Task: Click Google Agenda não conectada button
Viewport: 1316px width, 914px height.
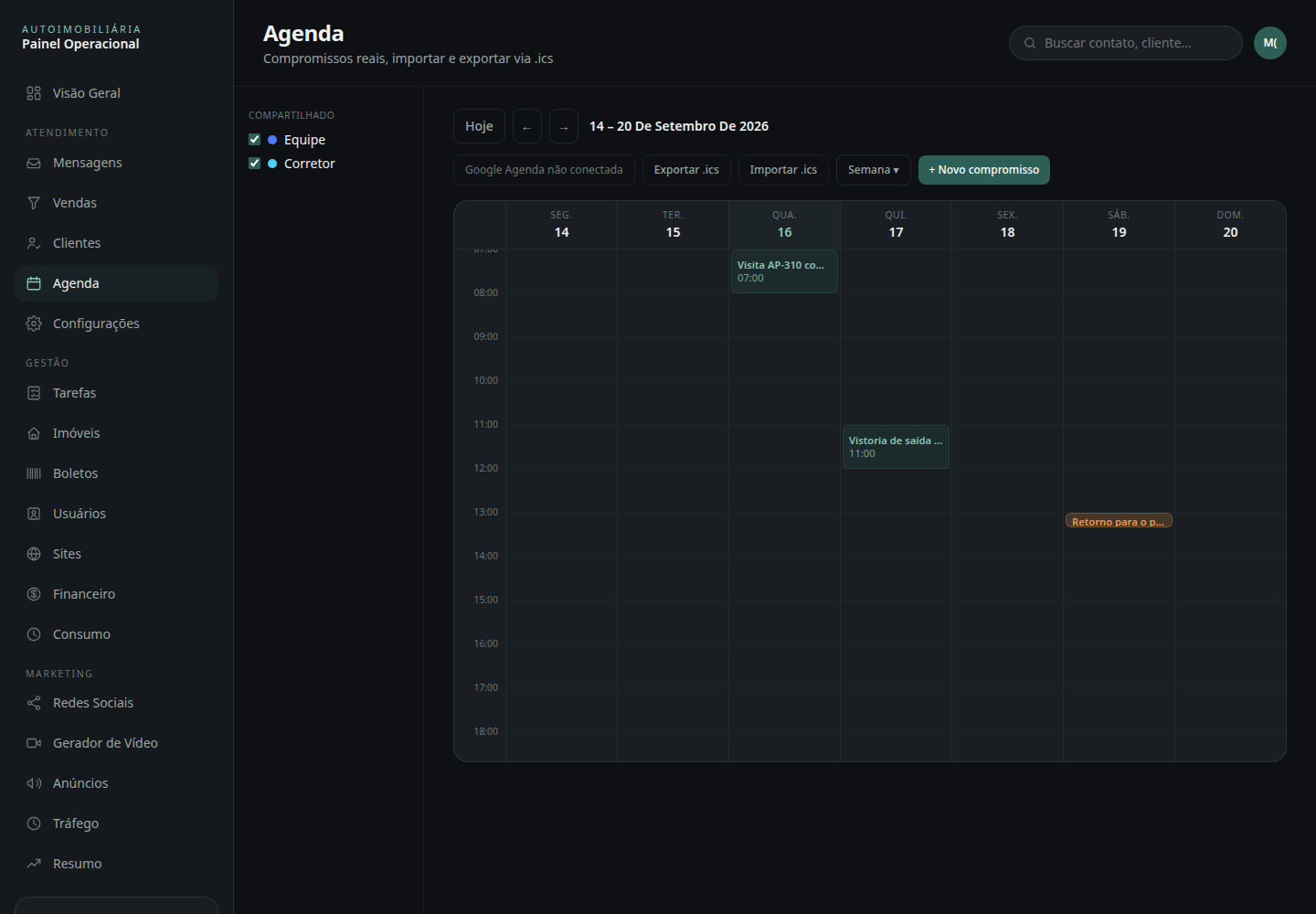Action: point(544,170)
